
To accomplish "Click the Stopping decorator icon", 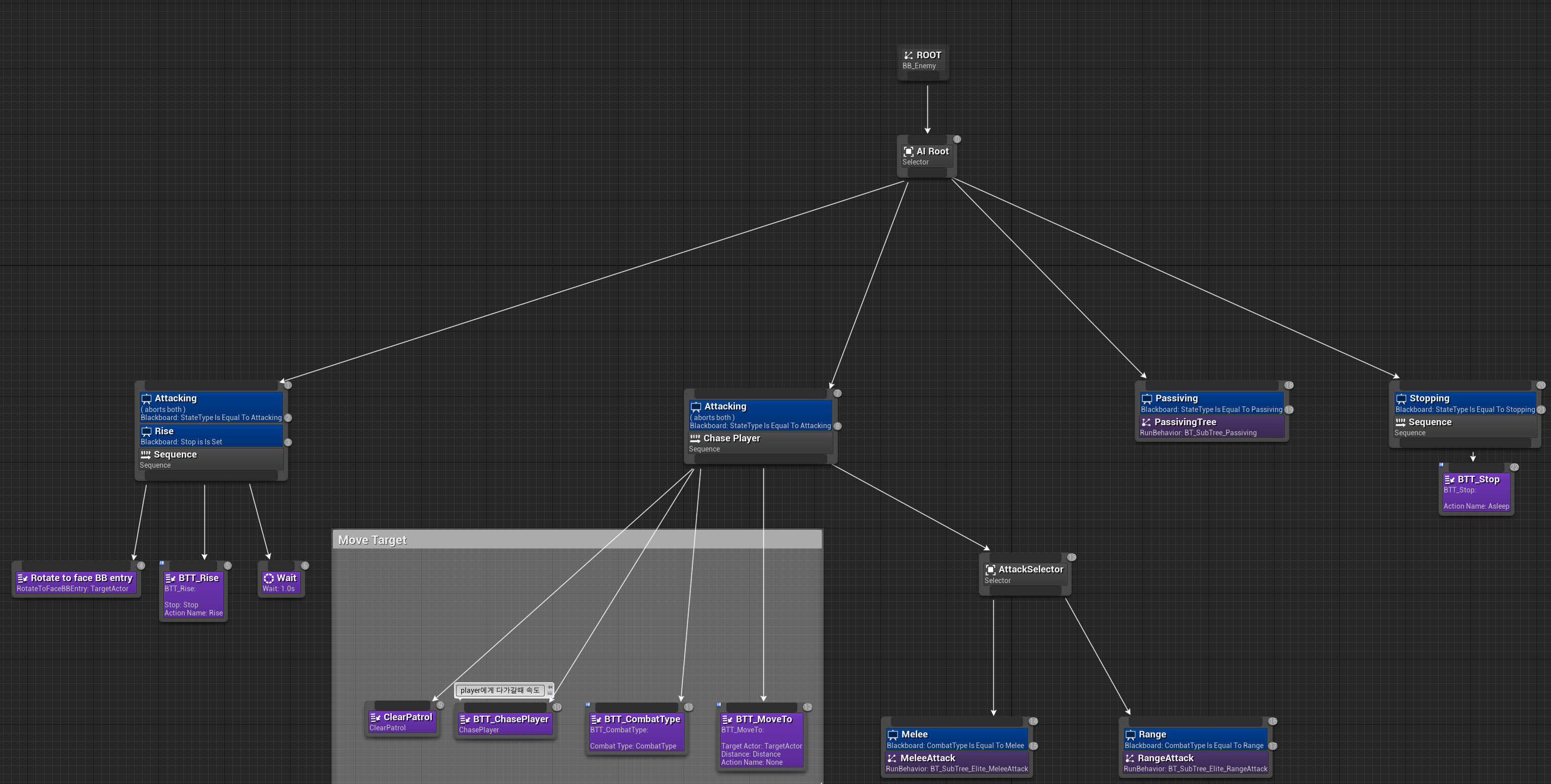I will tap(1401, 399).
